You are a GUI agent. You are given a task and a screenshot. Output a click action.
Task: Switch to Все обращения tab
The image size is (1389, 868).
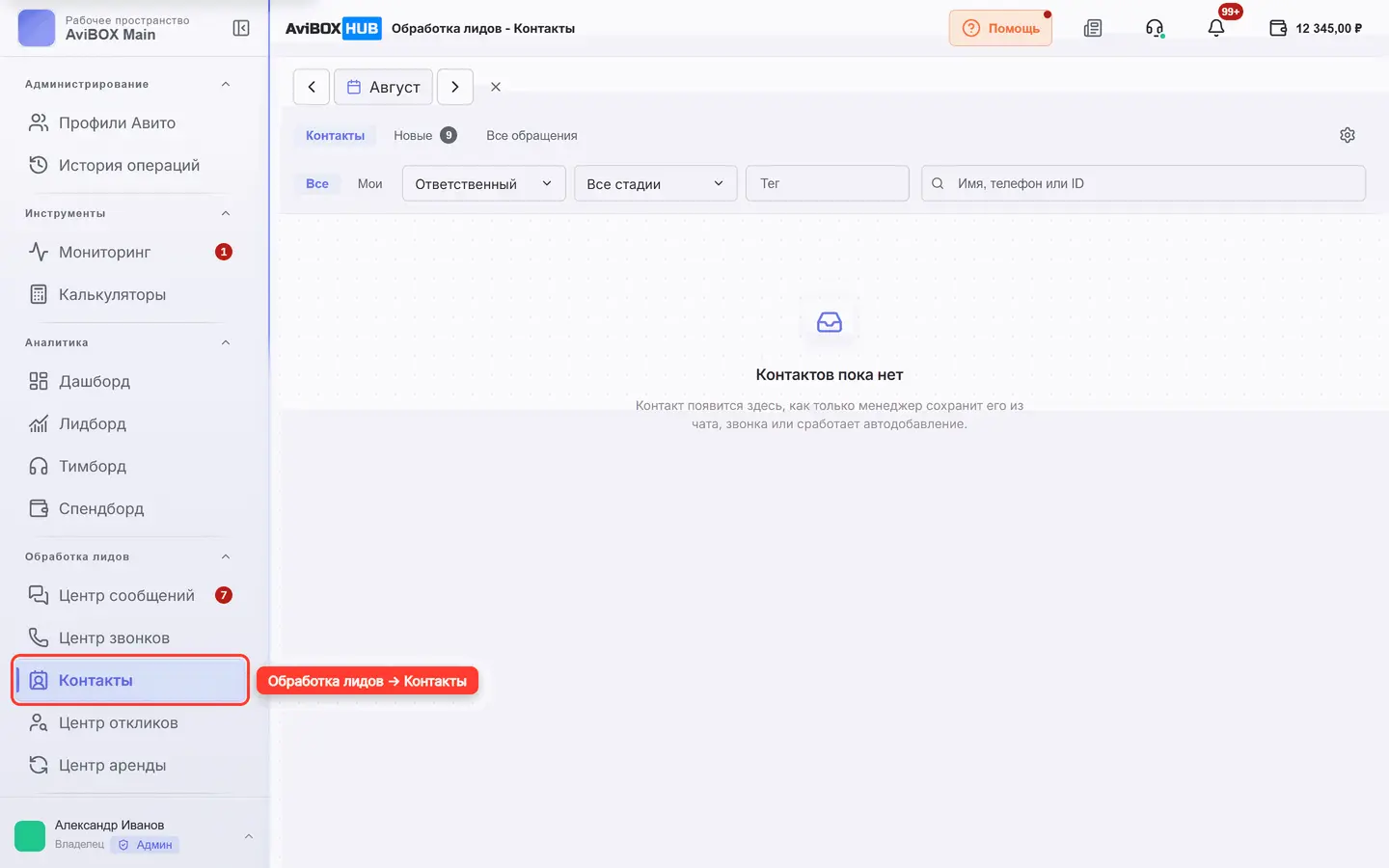(x=531, y=135)
